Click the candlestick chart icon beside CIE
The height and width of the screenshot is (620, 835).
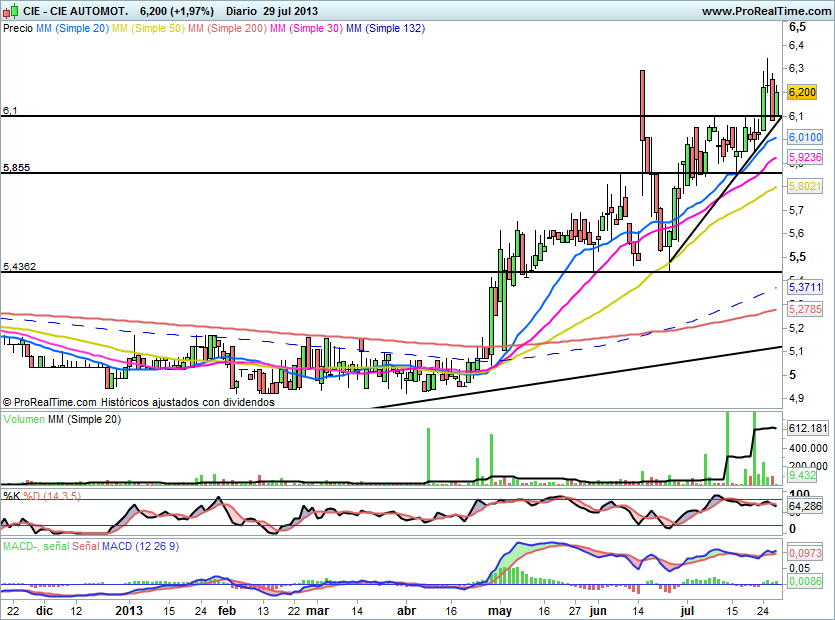[x=12, y=10]
